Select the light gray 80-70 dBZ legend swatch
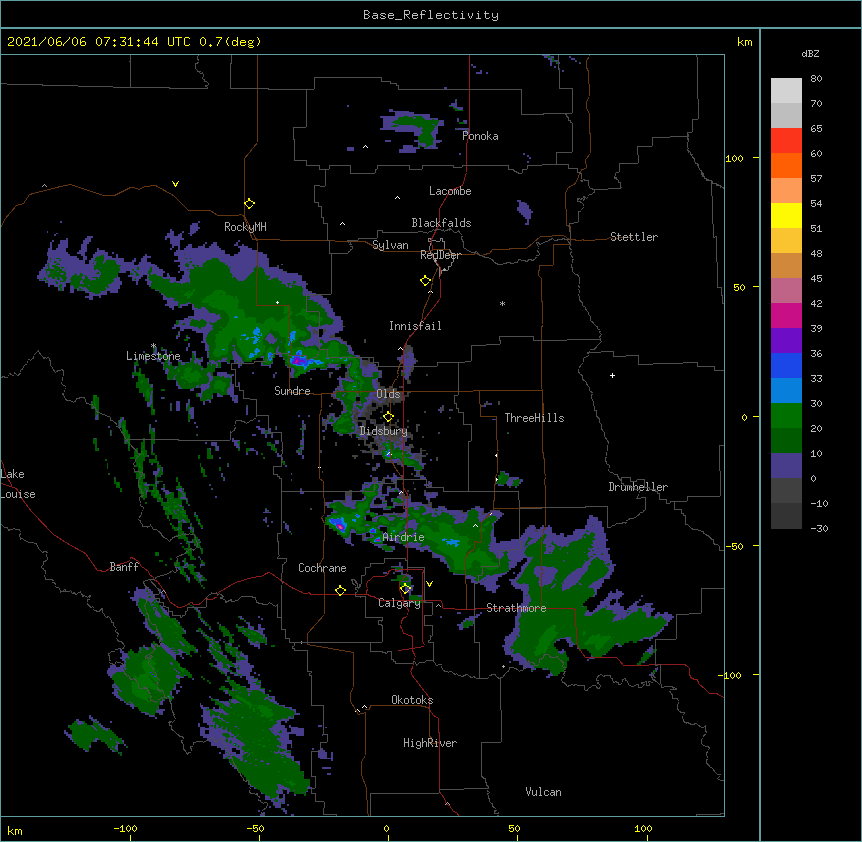Screen dimensions: 862x842 [786, 91]
